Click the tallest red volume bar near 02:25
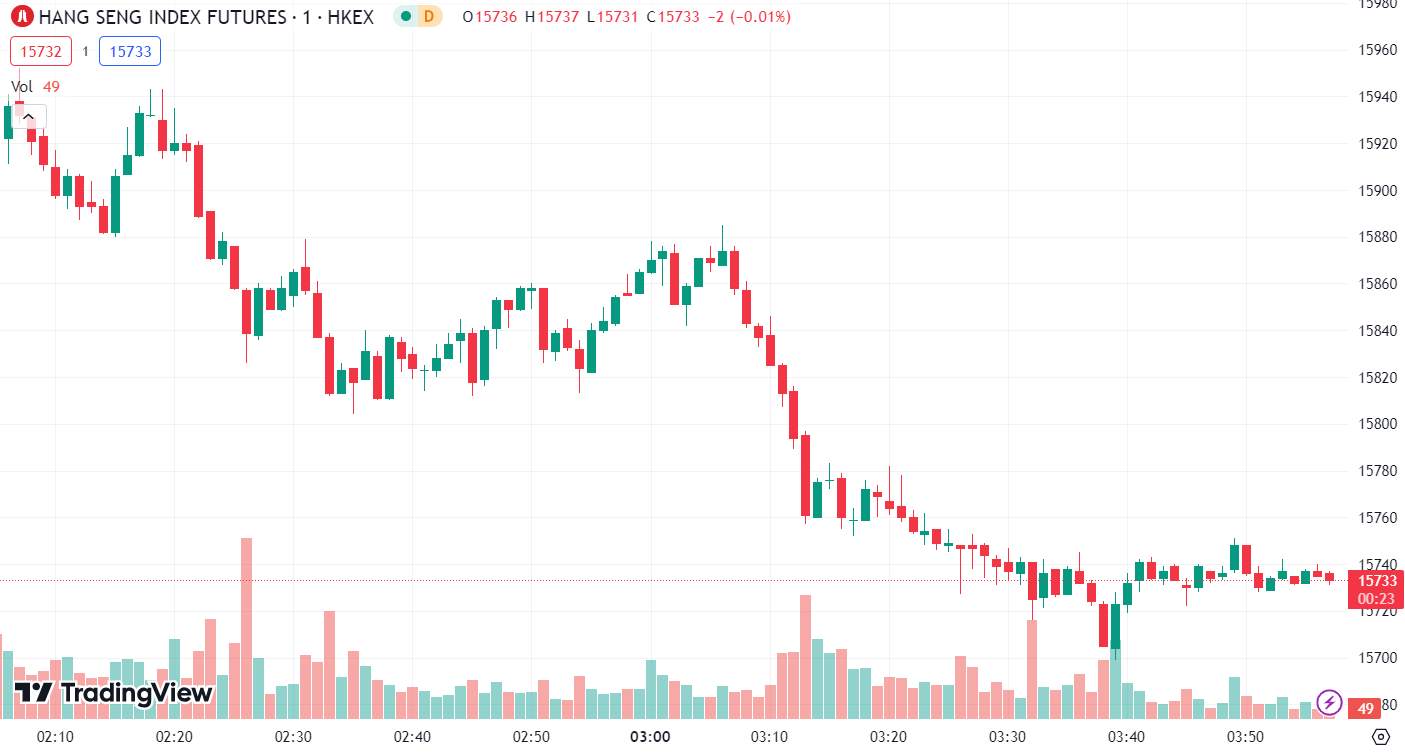 (x=246, y=628)
